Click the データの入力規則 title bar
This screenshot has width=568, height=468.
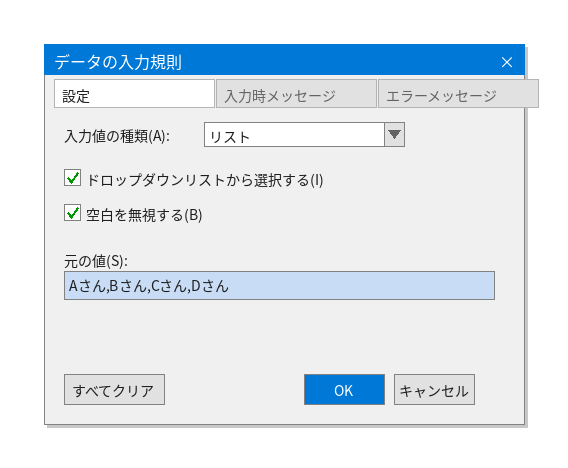point(272,60)
